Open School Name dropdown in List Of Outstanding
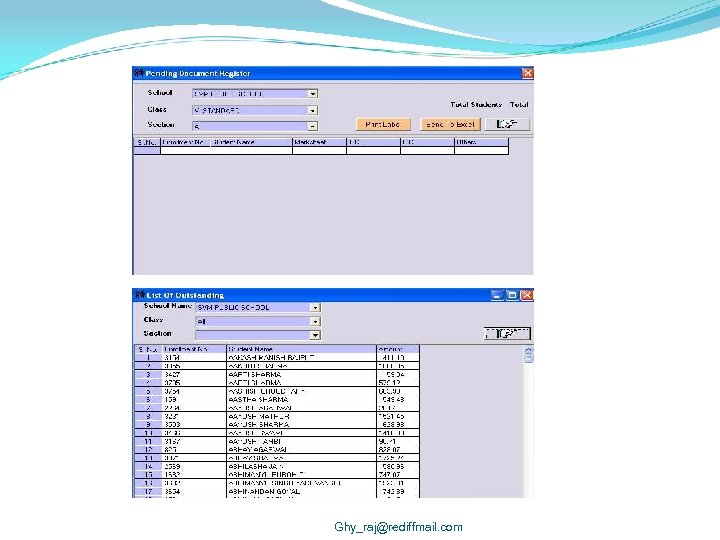Image resolution: width=720 pixels, height=540 pixels. click(x=315, y=308)
